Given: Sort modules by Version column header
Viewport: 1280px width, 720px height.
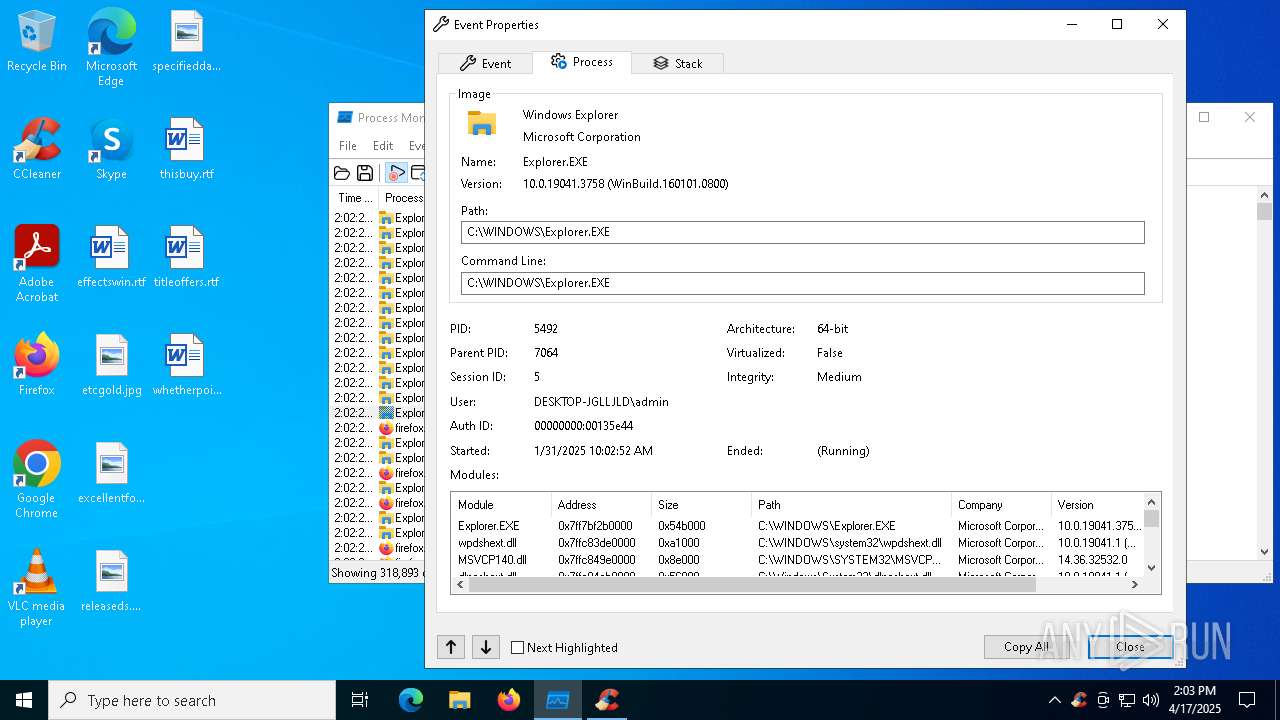Looking at the screenshot, I should pos(1096,505).
